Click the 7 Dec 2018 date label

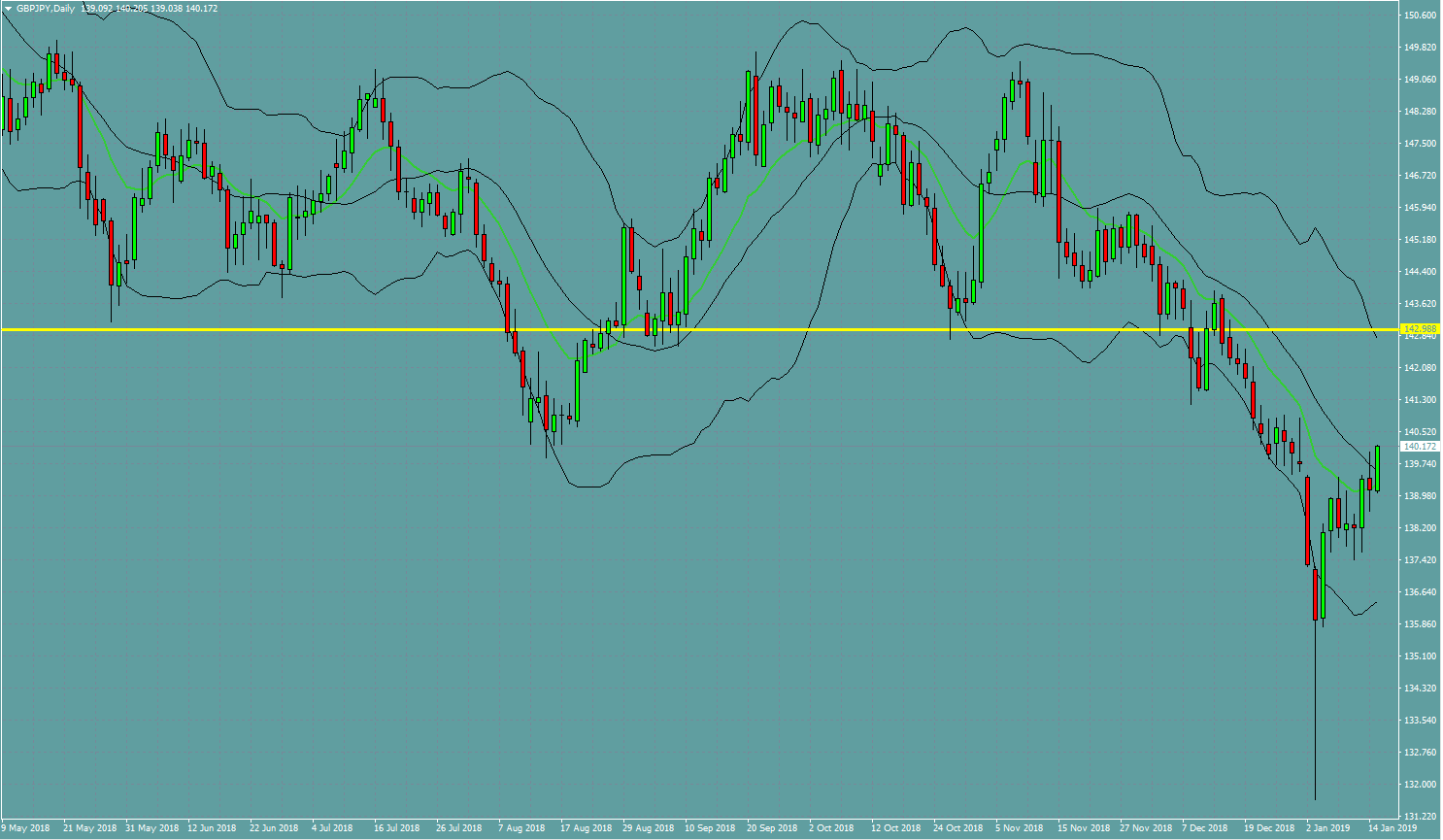pos(1204,828)
